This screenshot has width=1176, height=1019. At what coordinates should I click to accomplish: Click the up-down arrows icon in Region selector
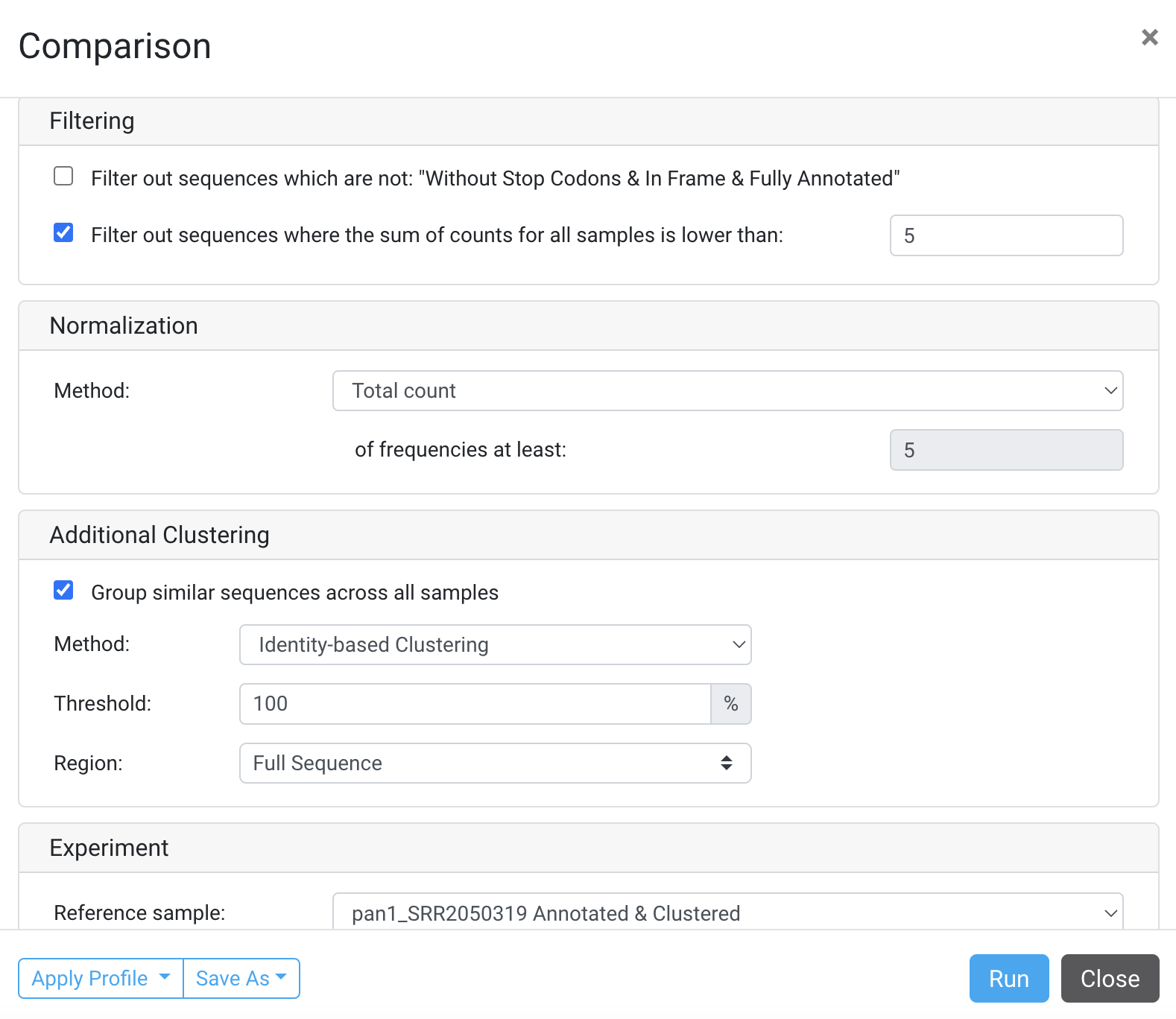726,764
